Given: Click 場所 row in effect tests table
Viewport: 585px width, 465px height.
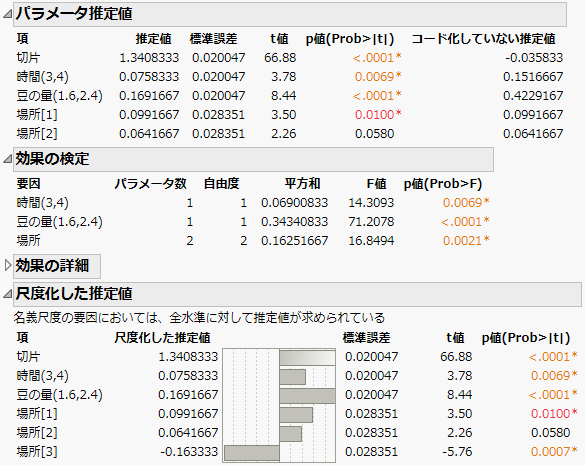Looking at the screenshot, I should pos(253,241).
